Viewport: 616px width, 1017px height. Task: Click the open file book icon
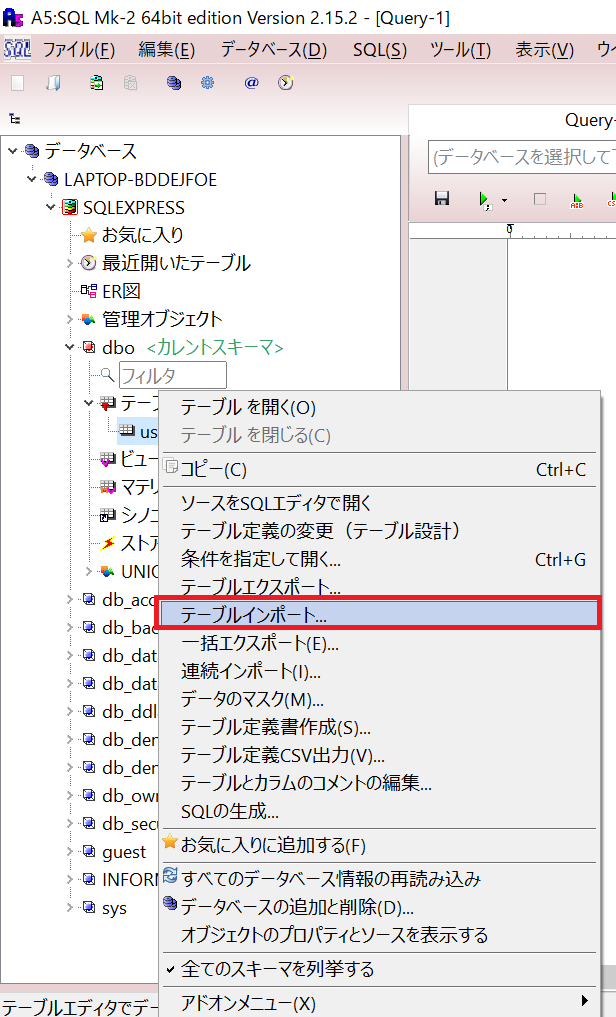point(54,83)
